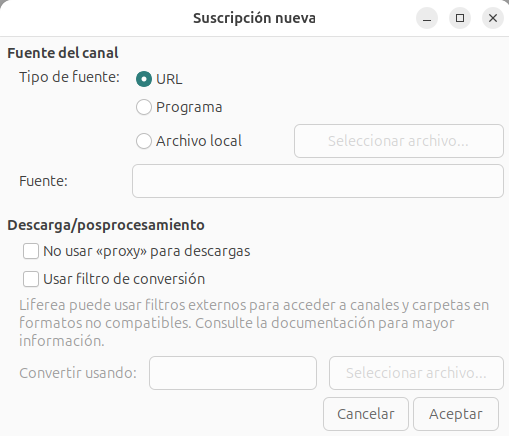Select the Archivo local radio option
Image resolution: width=509 pixels, height=436 pixels.
[x=144, y=141]
